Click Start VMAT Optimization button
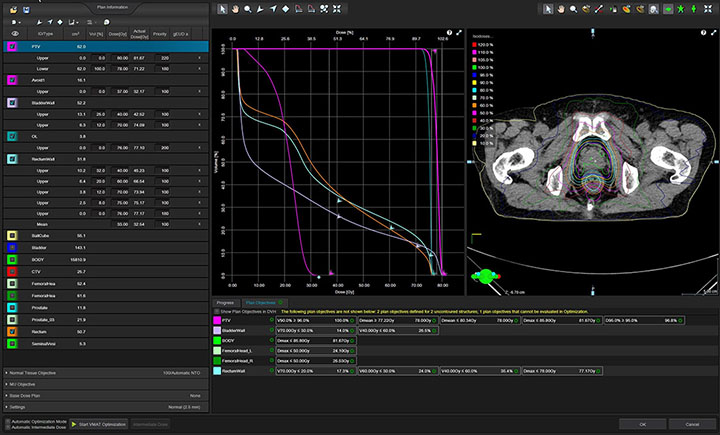 pos(98,424)
